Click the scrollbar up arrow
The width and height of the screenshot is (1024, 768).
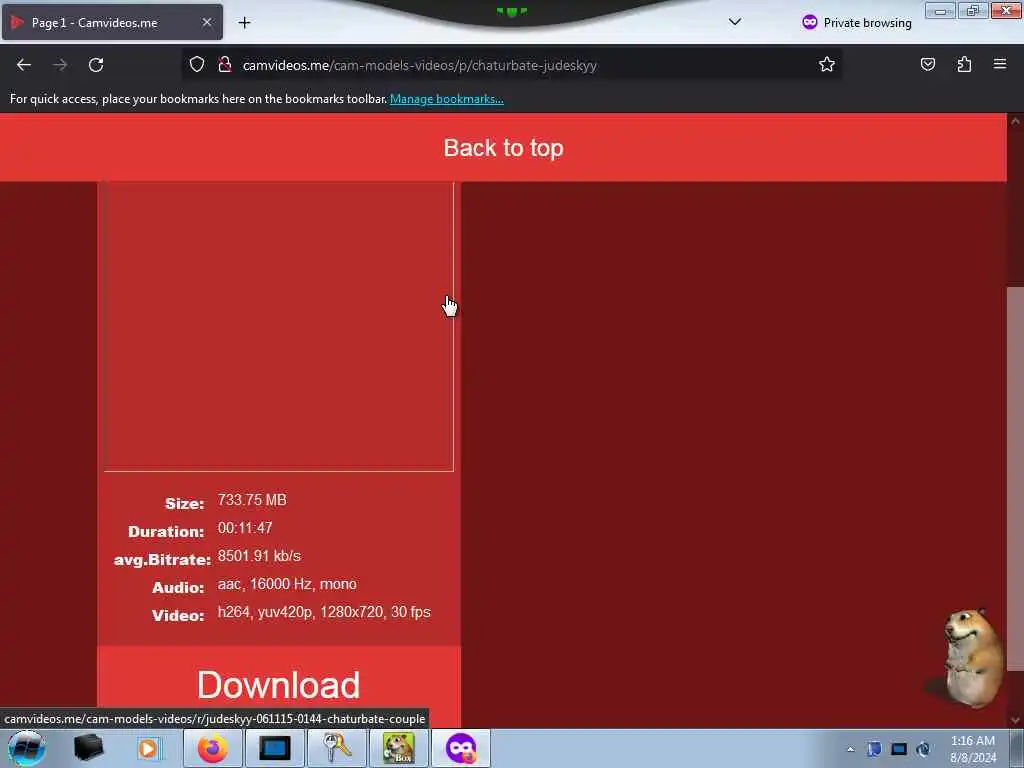[1015, 121]
